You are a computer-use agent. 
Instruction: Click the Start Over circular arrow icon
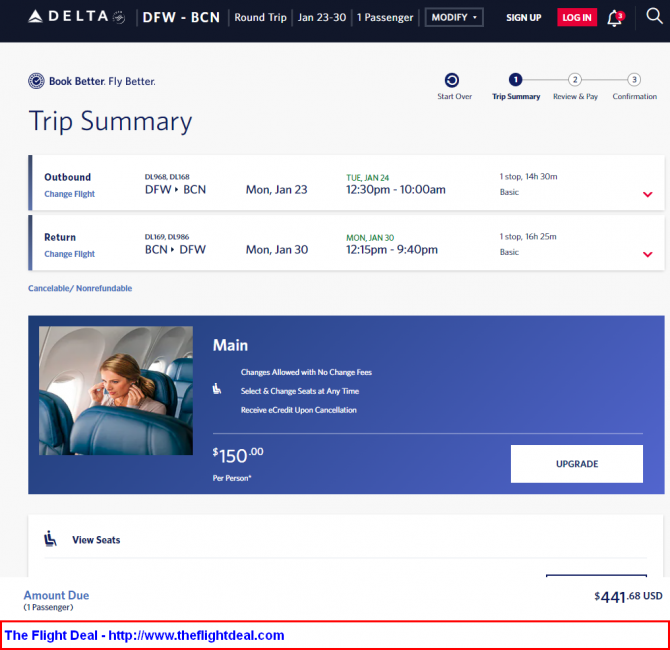pos(452,80)
